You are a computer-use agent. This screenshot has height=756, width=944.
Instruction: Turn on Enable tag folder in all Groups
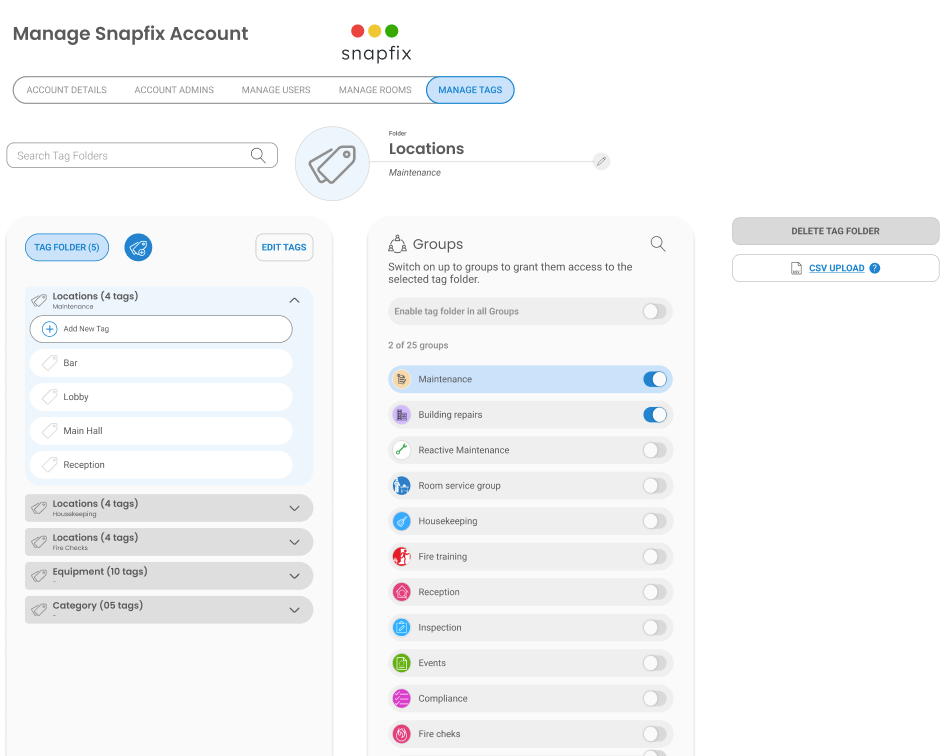tap(654, 312)
